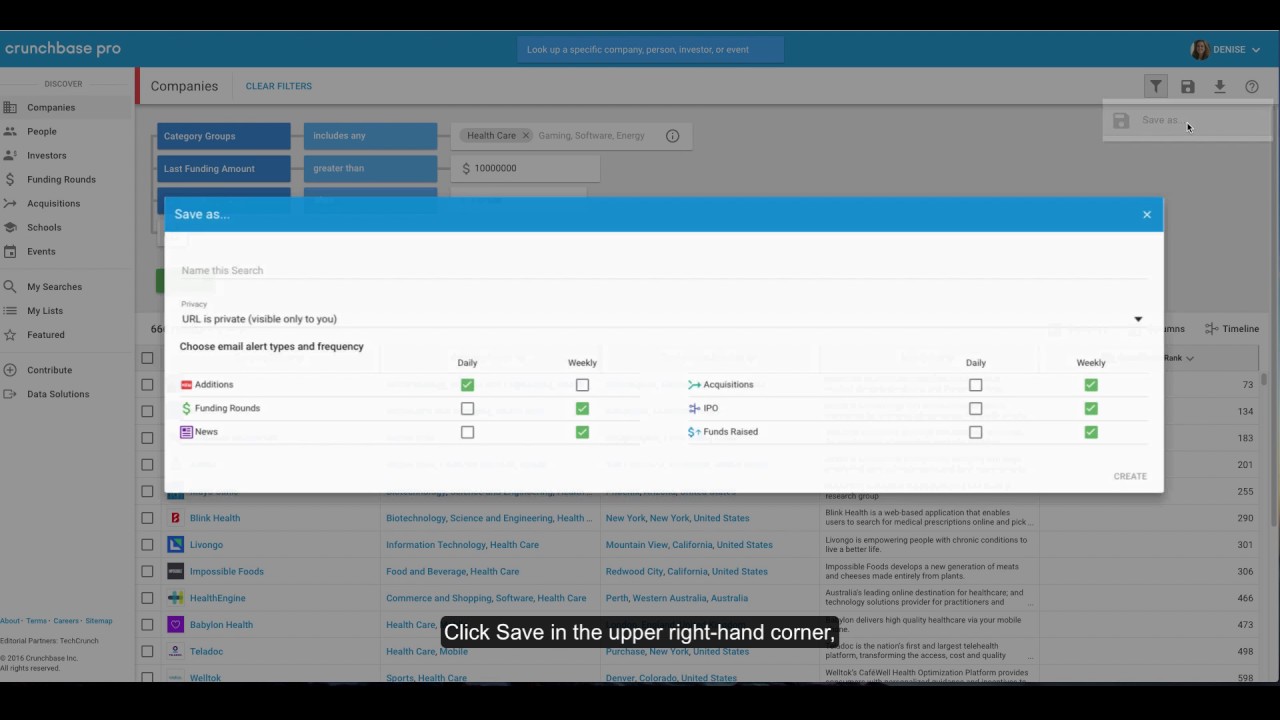Click the Contribute plus icon

(10, 370)
